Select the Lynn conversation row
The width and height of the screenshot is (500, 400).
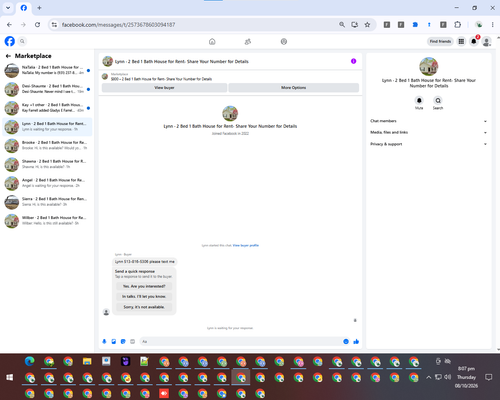click(x=47, y=127)
